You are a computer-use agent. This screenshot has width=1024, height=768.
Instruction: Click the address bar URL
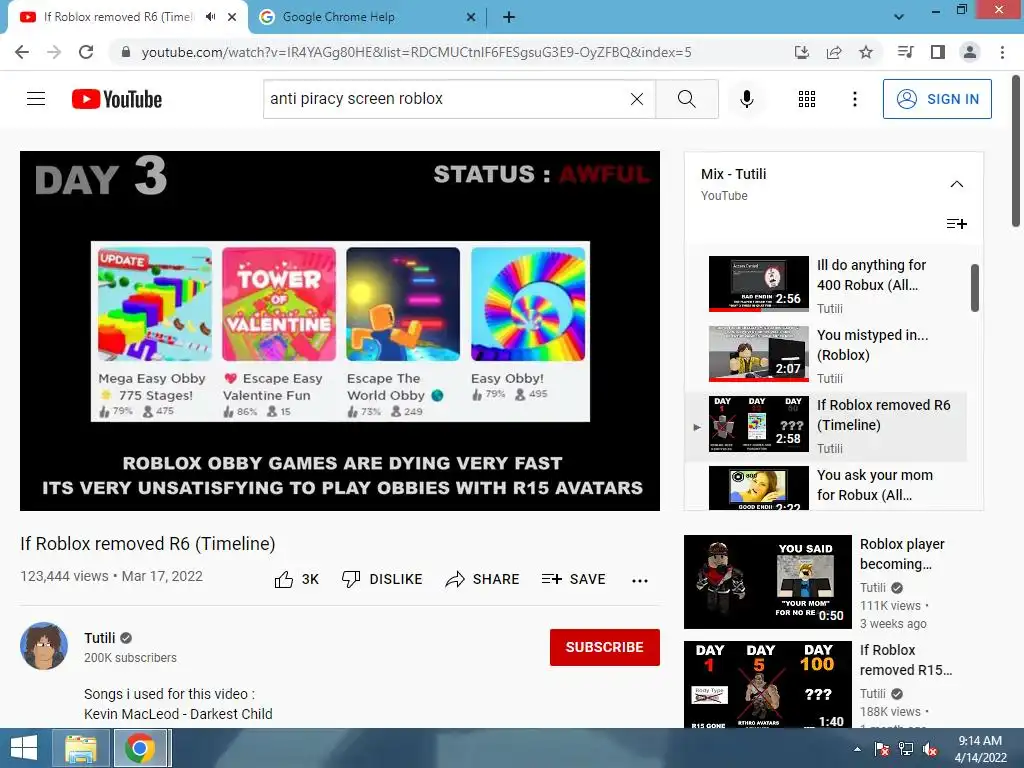pos(417,52)
